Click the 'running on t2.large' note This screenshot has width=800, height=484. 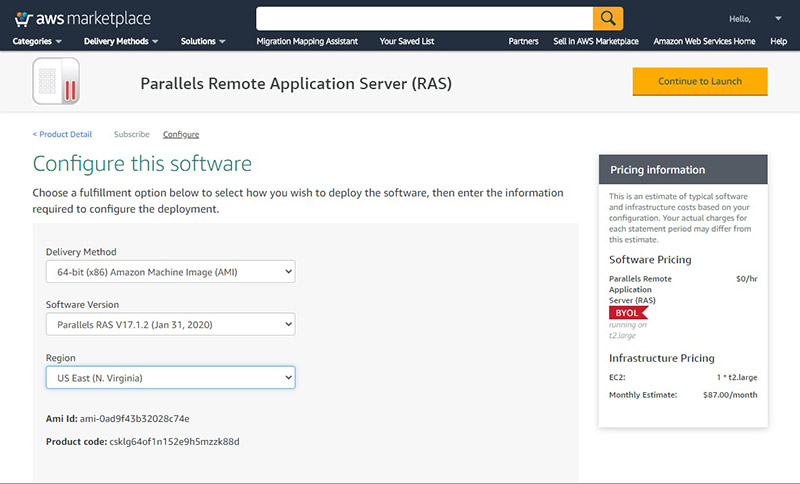pyautogui.click(x=628, y=330)
